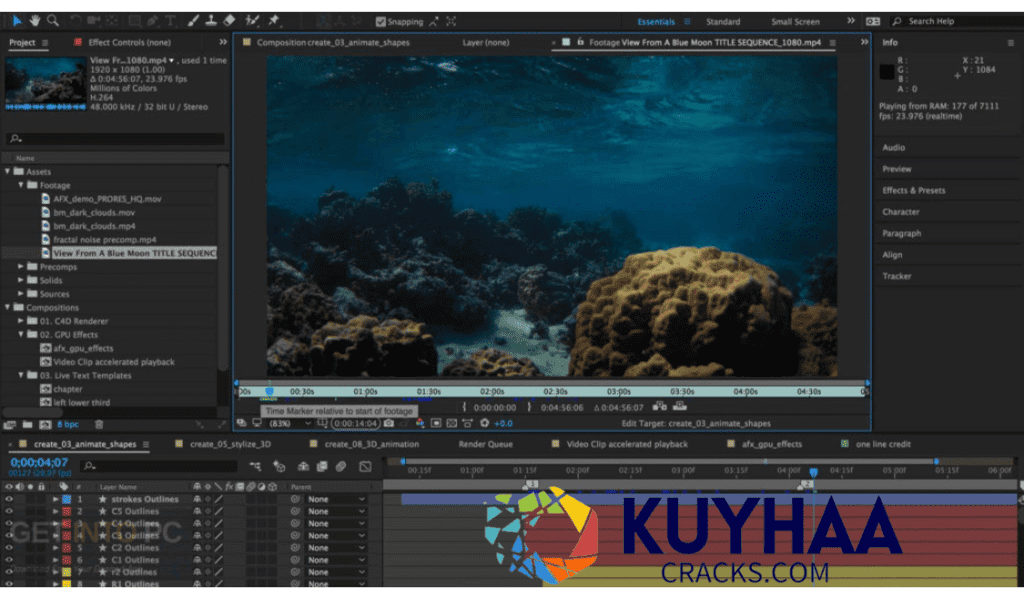
Task: Toggle the Snapping checkbox
Action: pos(381,20)
